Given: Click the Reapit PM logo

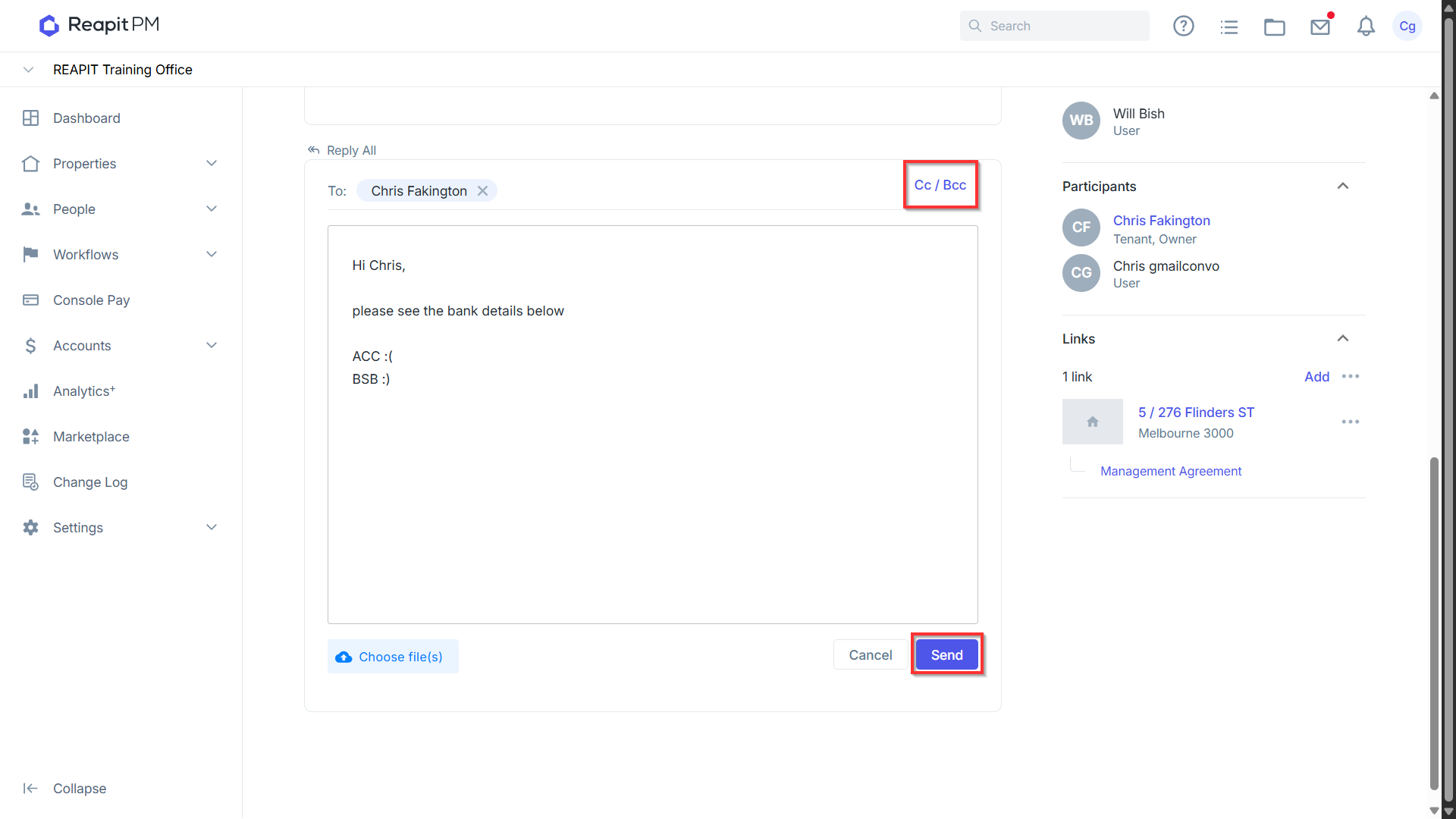Looking at the screenshot, I should pyautogui.click(x=99, y=25).
